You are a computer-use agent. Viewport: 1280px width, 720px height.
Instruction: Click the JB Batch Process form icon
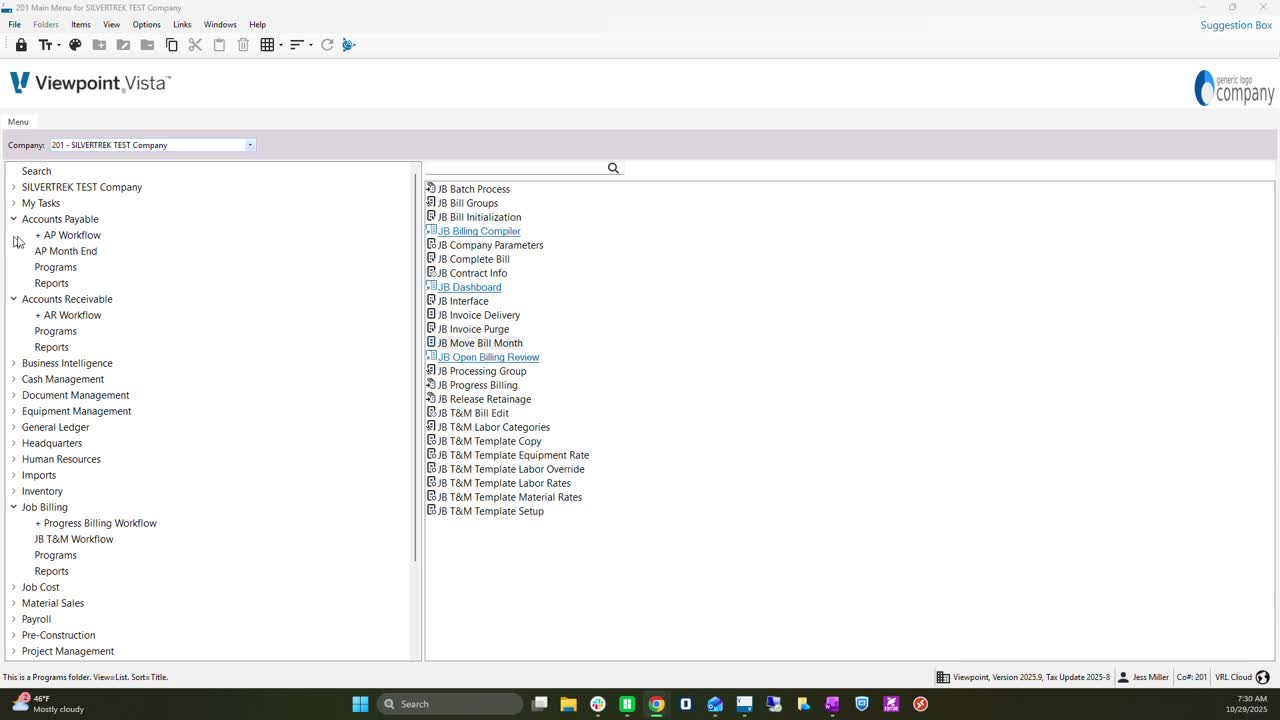[x=431, y=188]
